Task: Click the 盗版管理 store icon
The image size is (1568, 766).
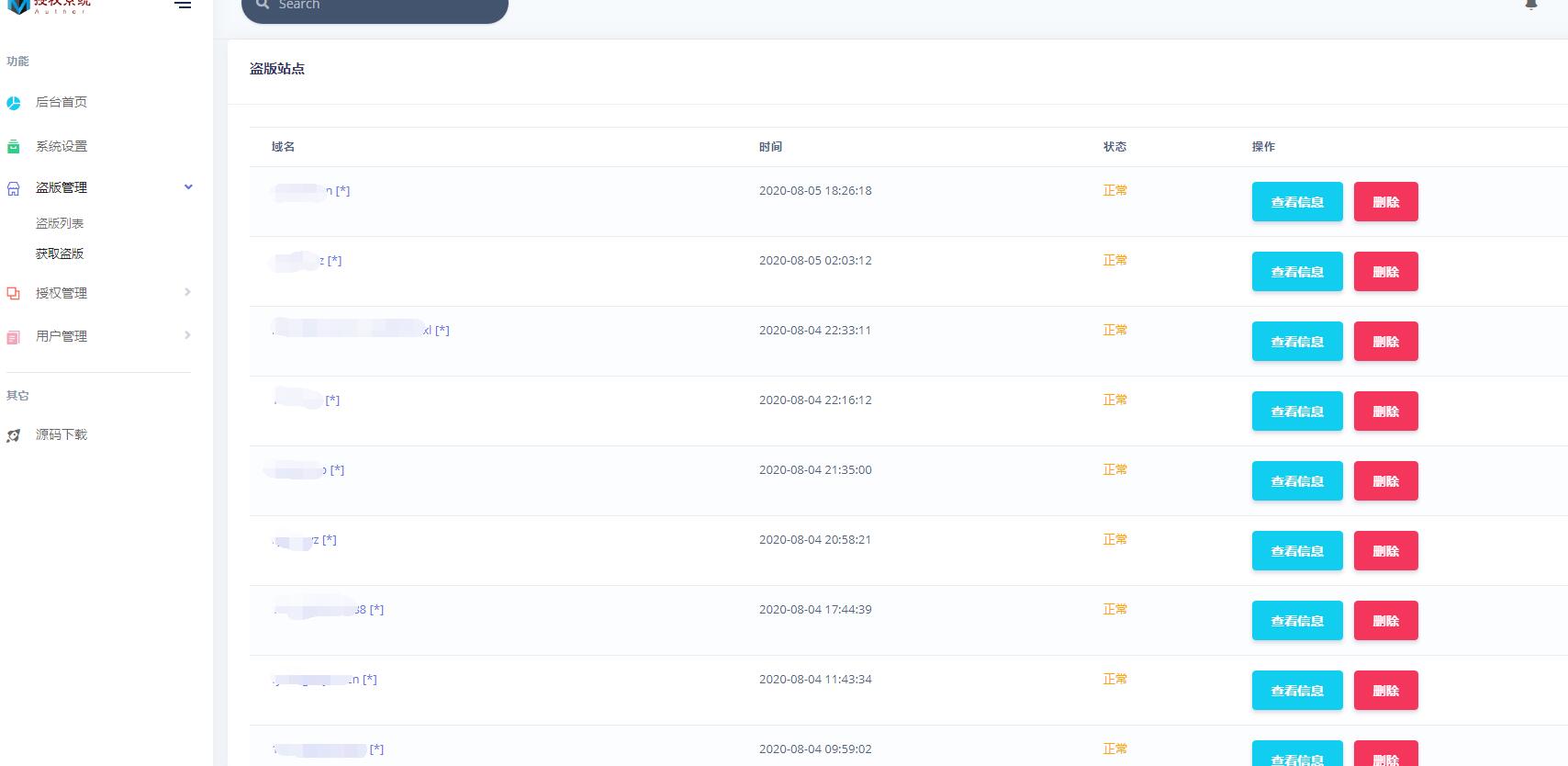Action: coord(14,188)
